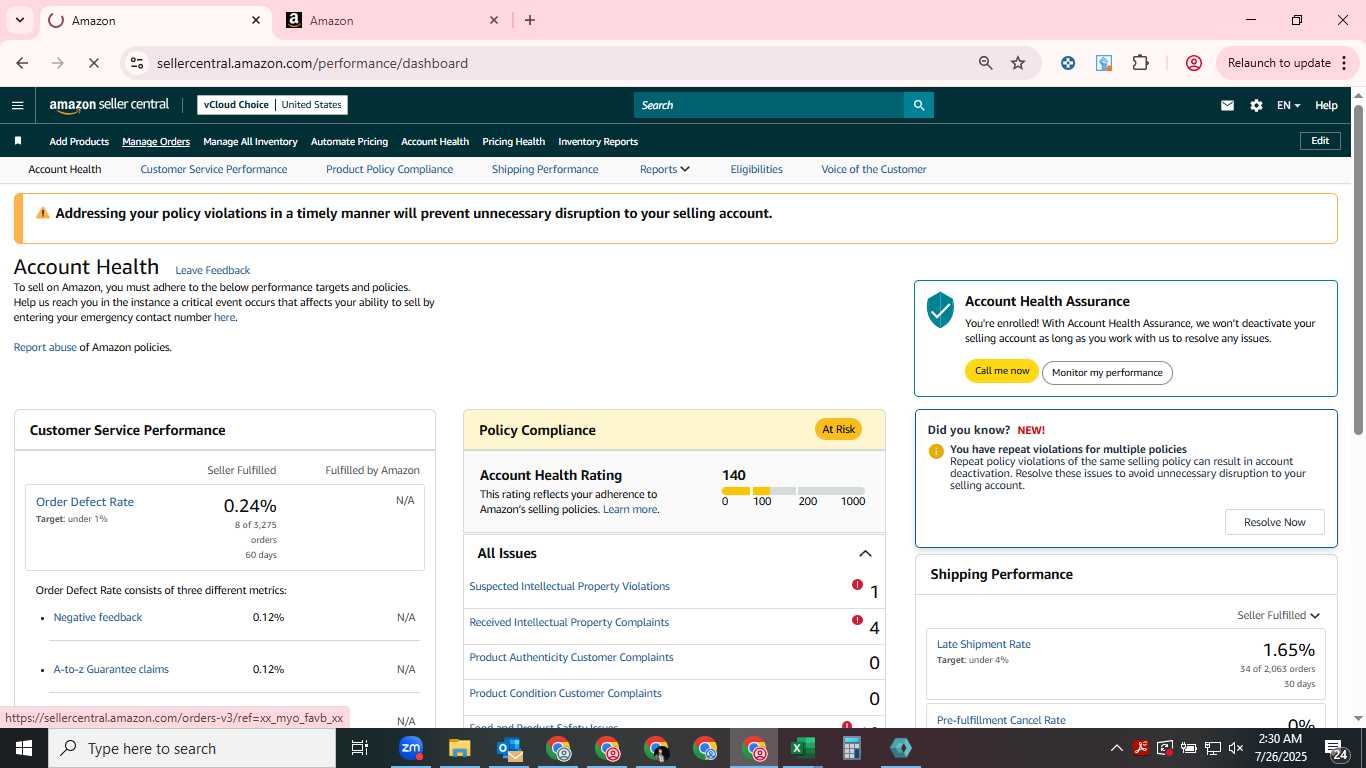Open the Order Defect Rate link
Image resolution: width=1366 pixels, height=768 pixels.
[85, 502]
